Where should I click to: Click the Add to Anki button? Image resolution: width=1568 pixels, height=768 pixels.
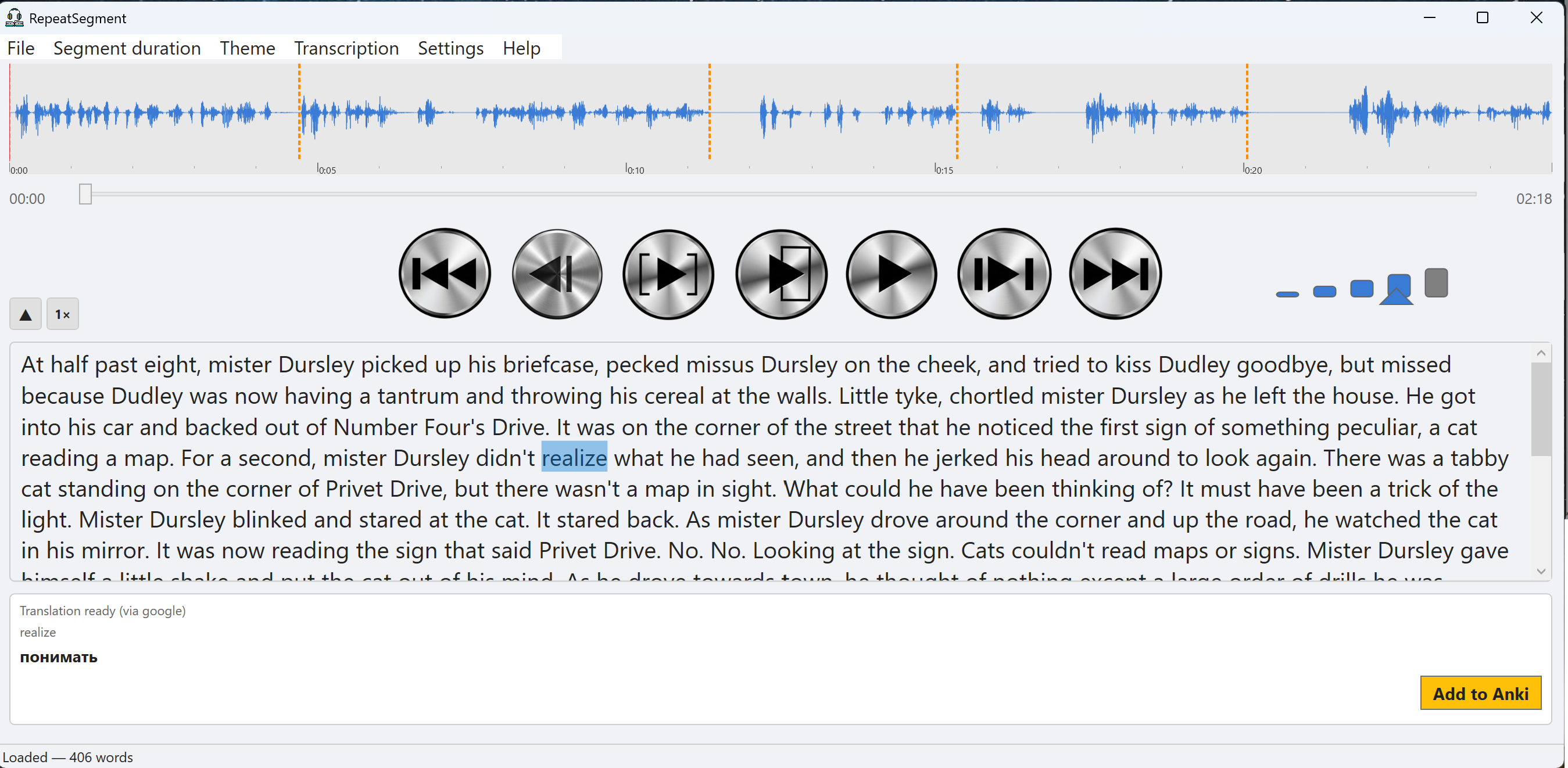(x=1480, y=693)
